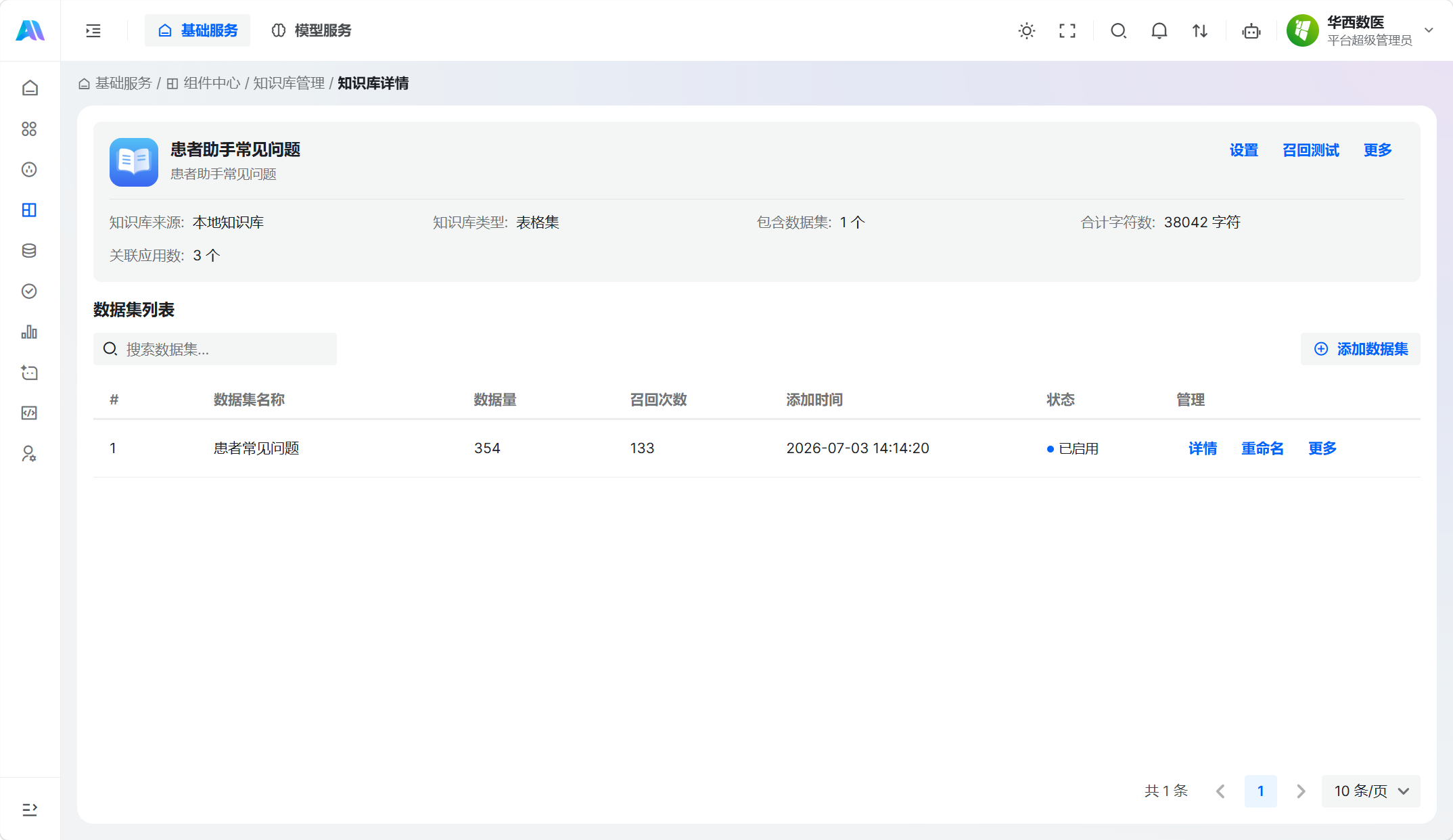This screenshot has width=1453, height=840.
Task: Select page 1 in pagination
Action: click(x=1261, y=791)
